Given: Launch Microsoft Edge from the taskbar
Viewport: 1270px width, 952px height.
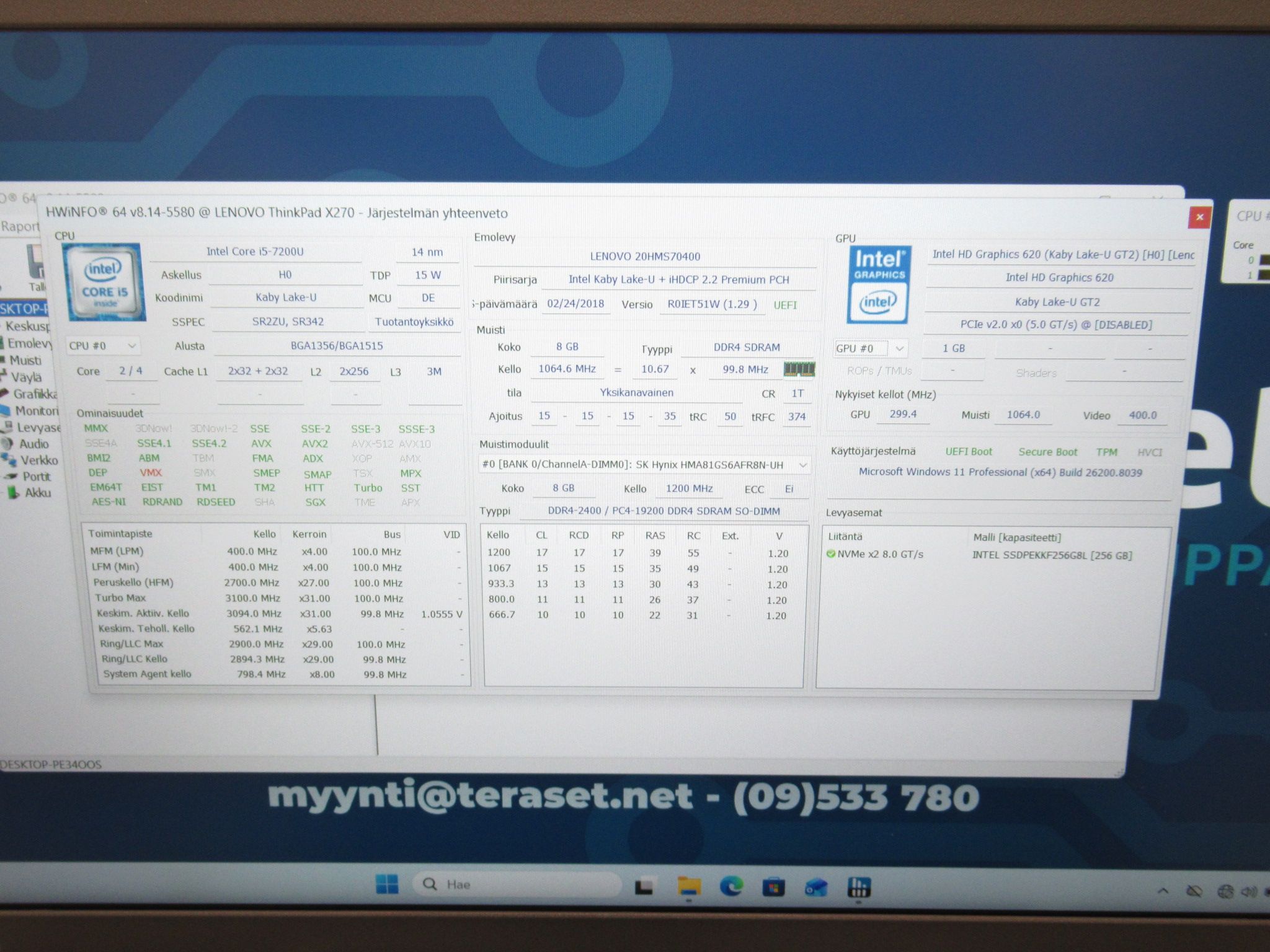Looking at the screenshot, I should point(731,886).
